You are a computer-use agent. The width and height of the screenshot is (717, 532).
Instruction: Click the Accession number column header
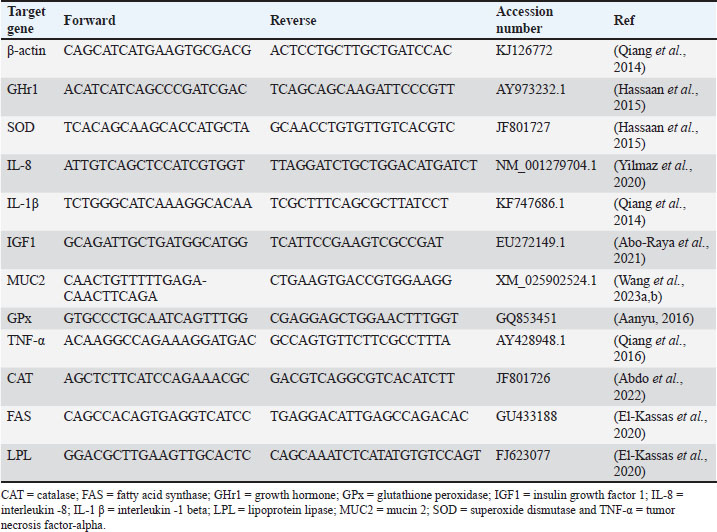point(525,20)
